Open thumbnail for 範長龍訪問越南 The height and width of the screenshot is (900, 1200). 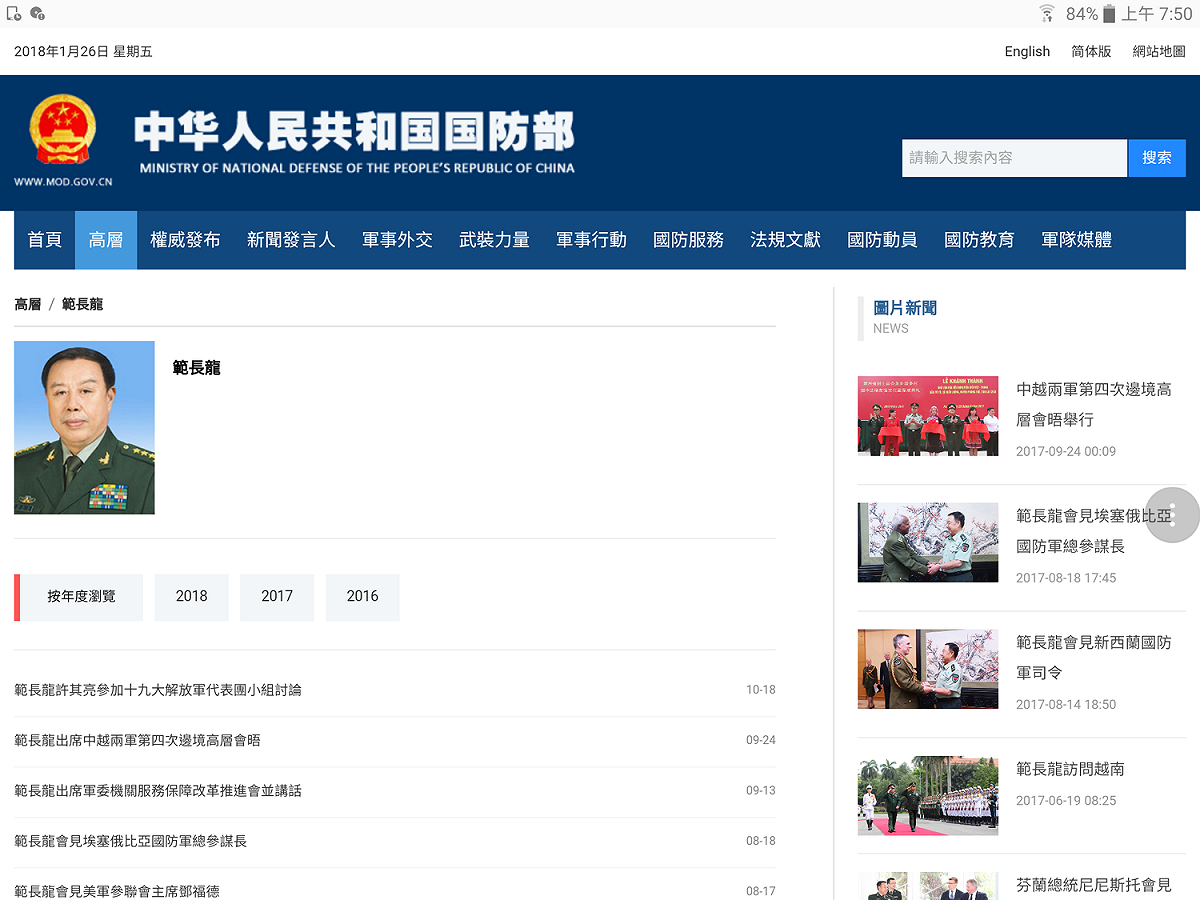(928, 796)
